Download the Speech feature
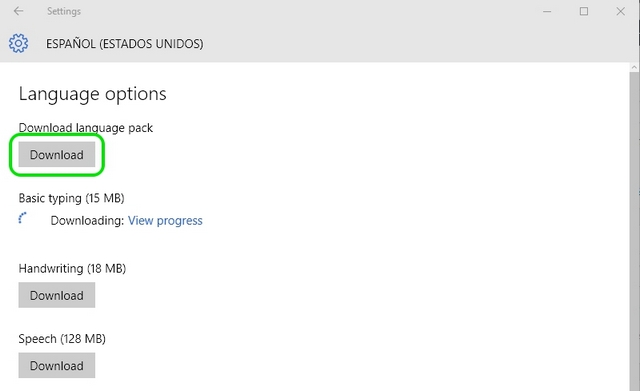The height and width of the screenshot is (391, 640). point(57,365)
